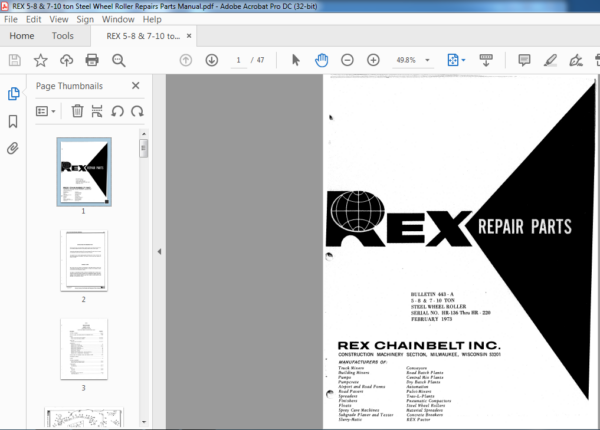Go to next page arrow
Viewport: 600px width, 430px height.
point(212,60)
